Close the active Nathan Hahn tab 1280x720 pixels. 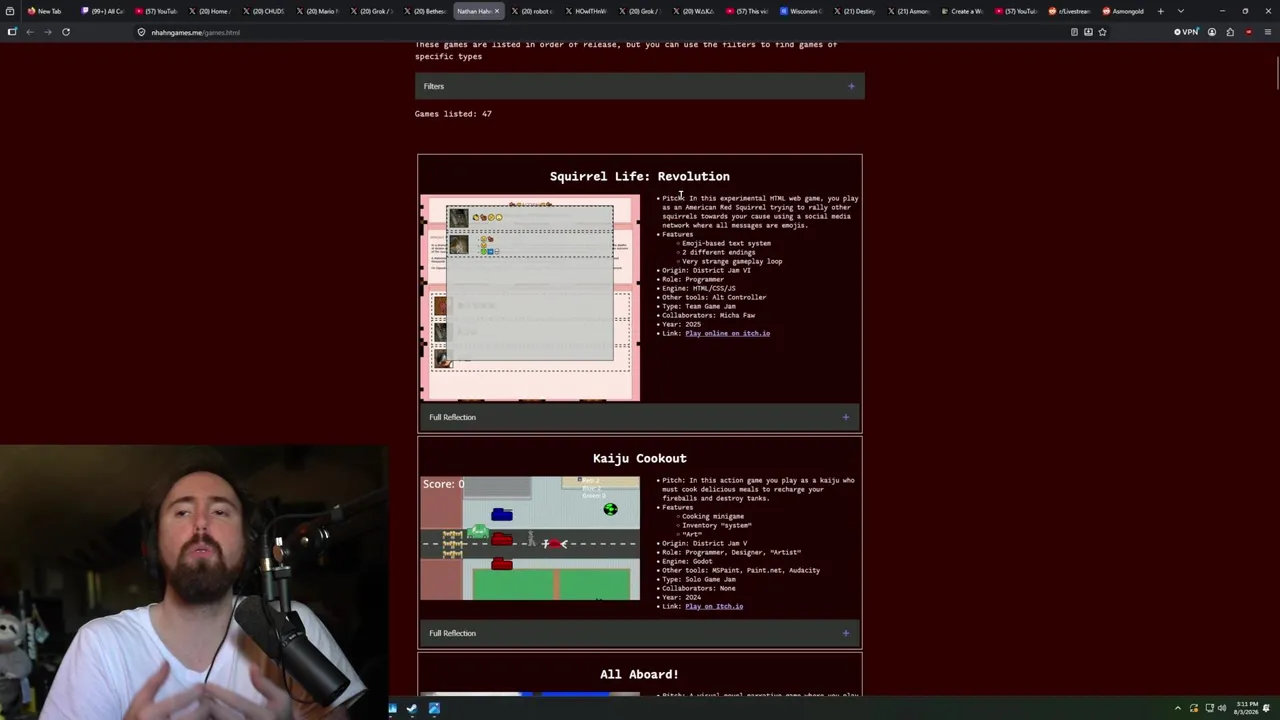(x=497, y=11)
